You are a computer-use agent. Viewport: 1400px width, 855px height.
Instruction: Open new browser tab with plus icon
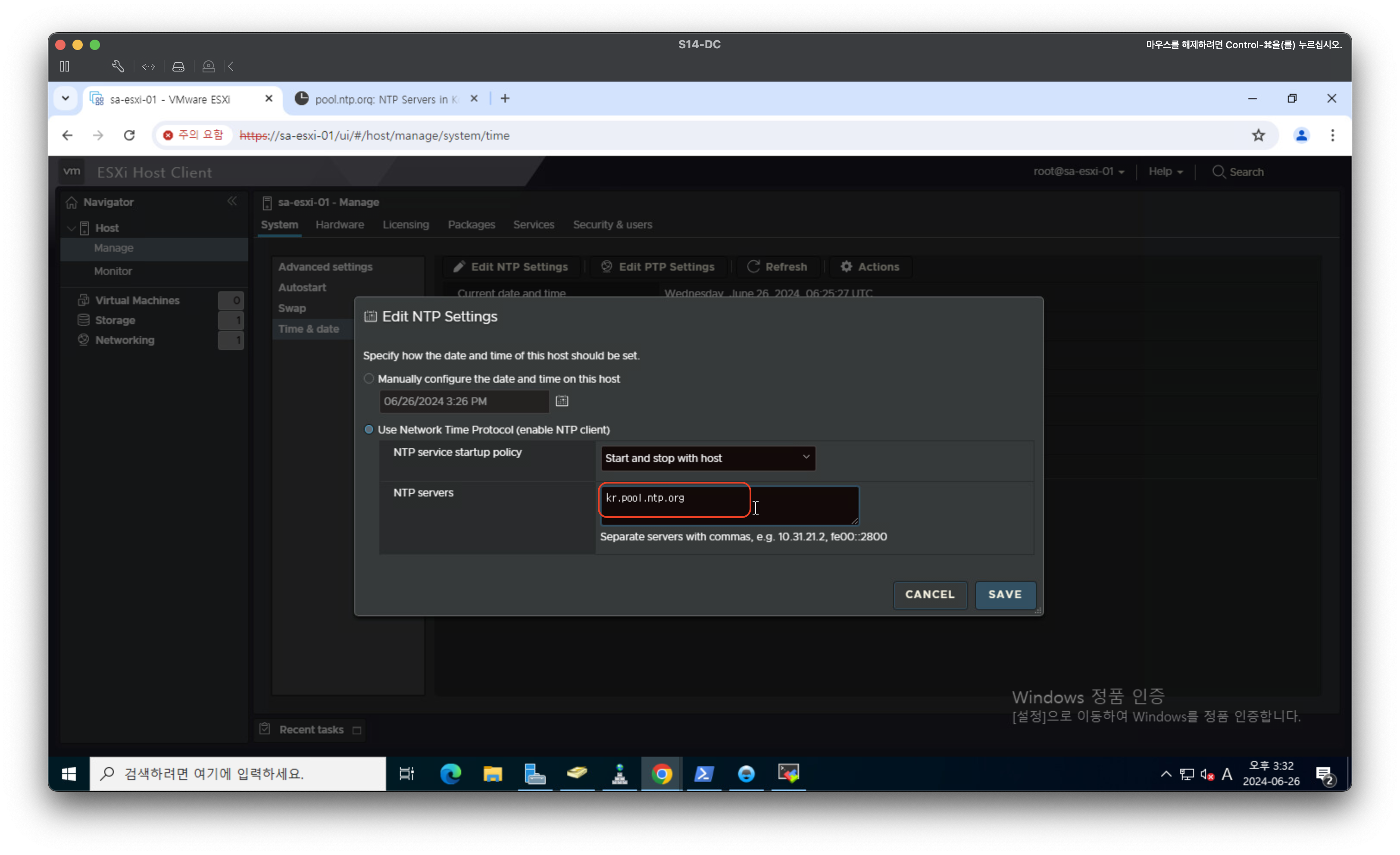(x=505, y=99)
